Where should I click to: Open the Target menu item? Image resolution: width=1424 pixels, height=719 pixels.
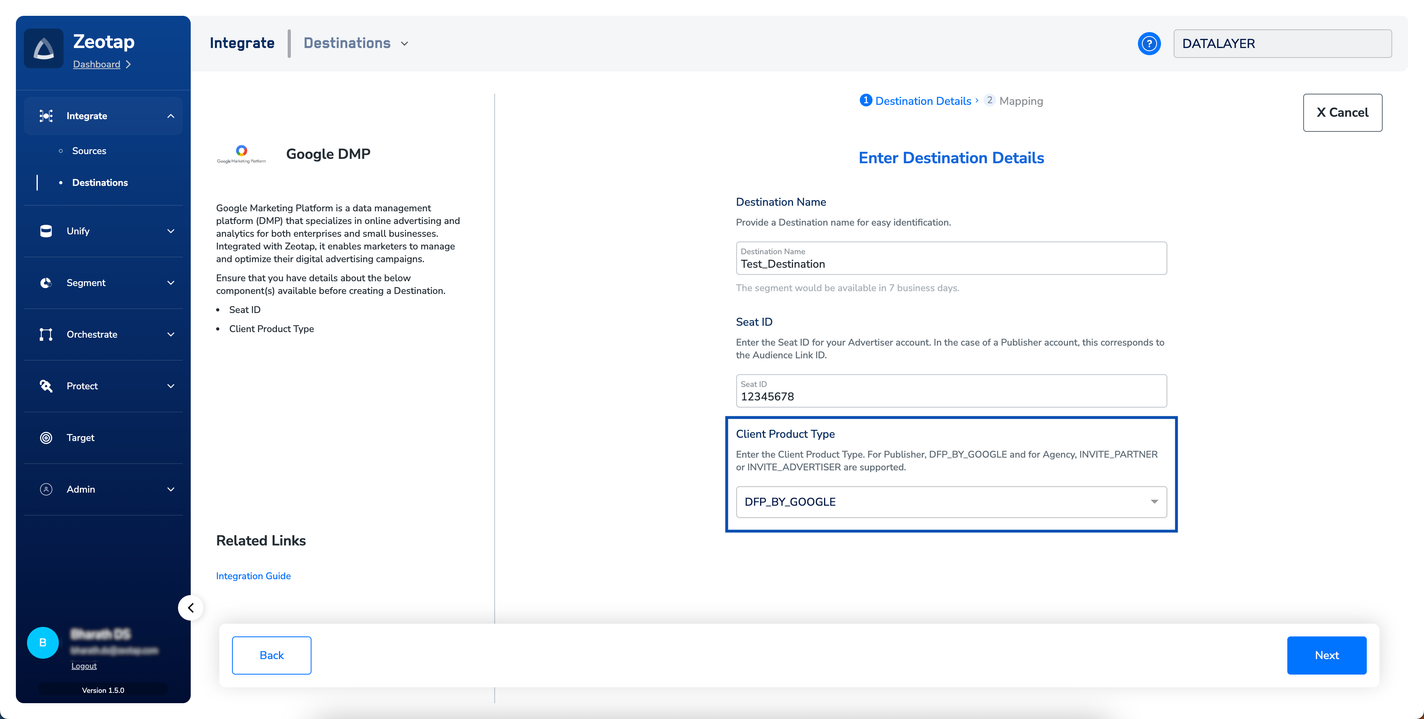(x=81, y=438)
